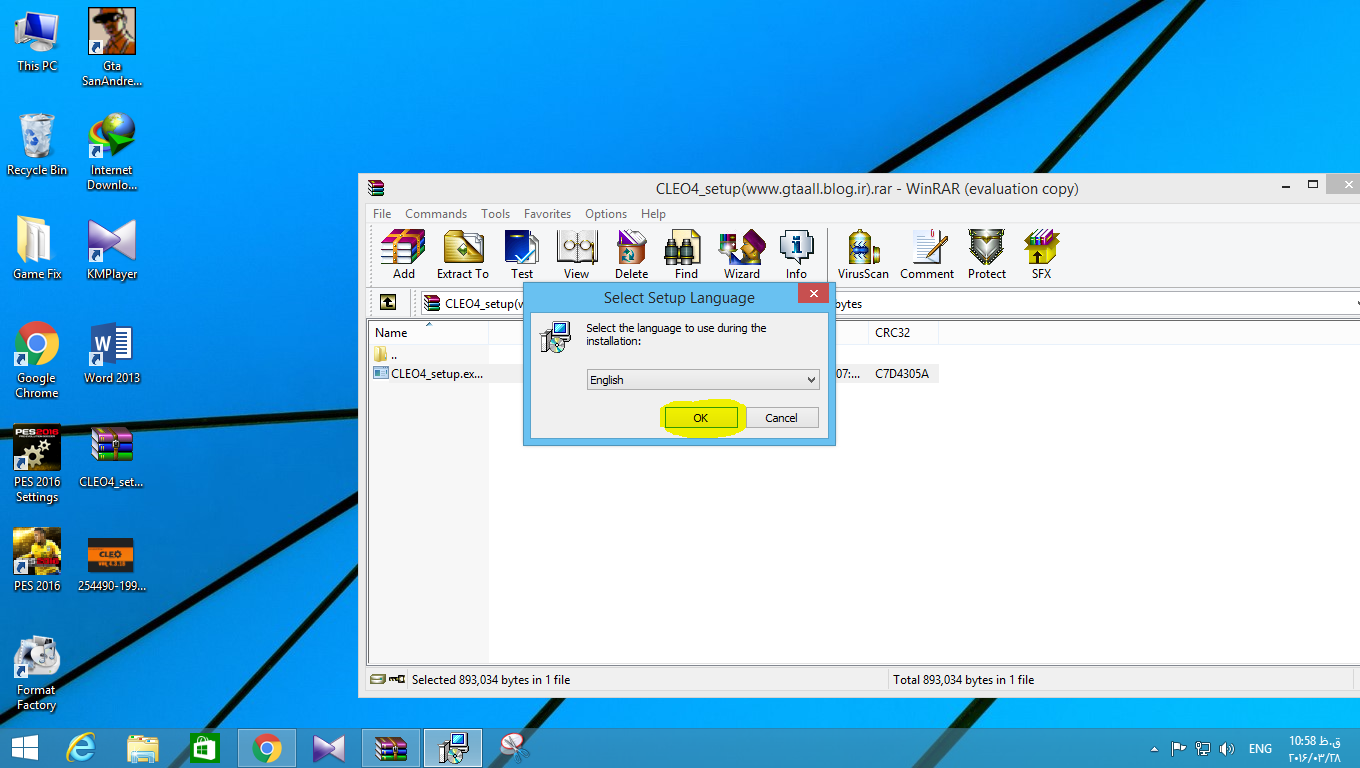Switch to the setup installer taskbar button

(453, 748)
